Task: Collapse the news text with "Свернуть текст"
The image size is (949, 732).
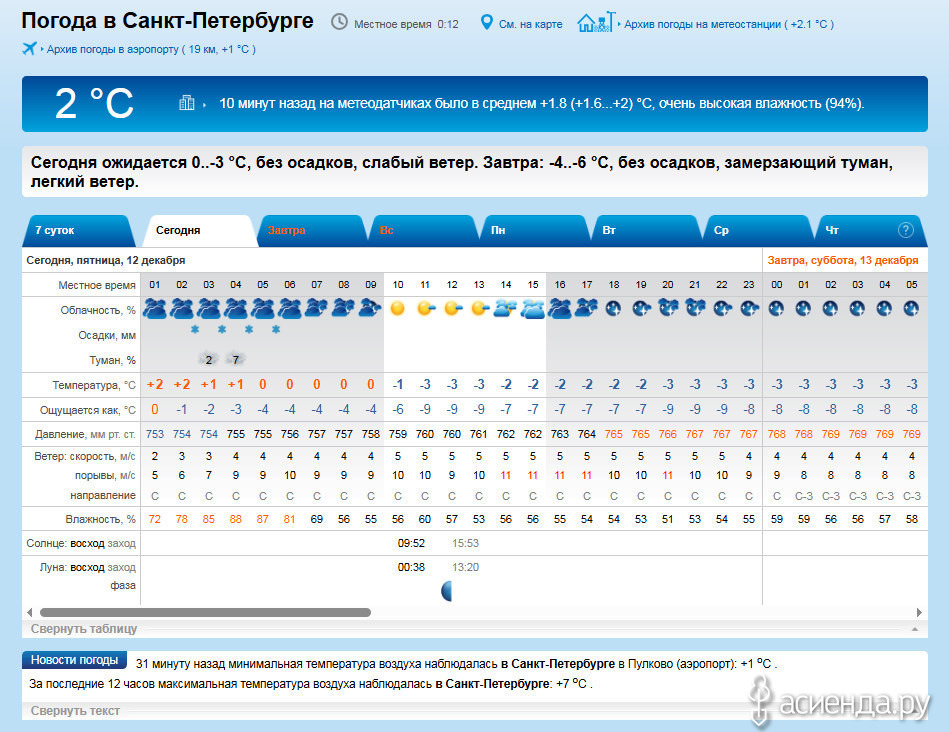Action: point(75,711)
